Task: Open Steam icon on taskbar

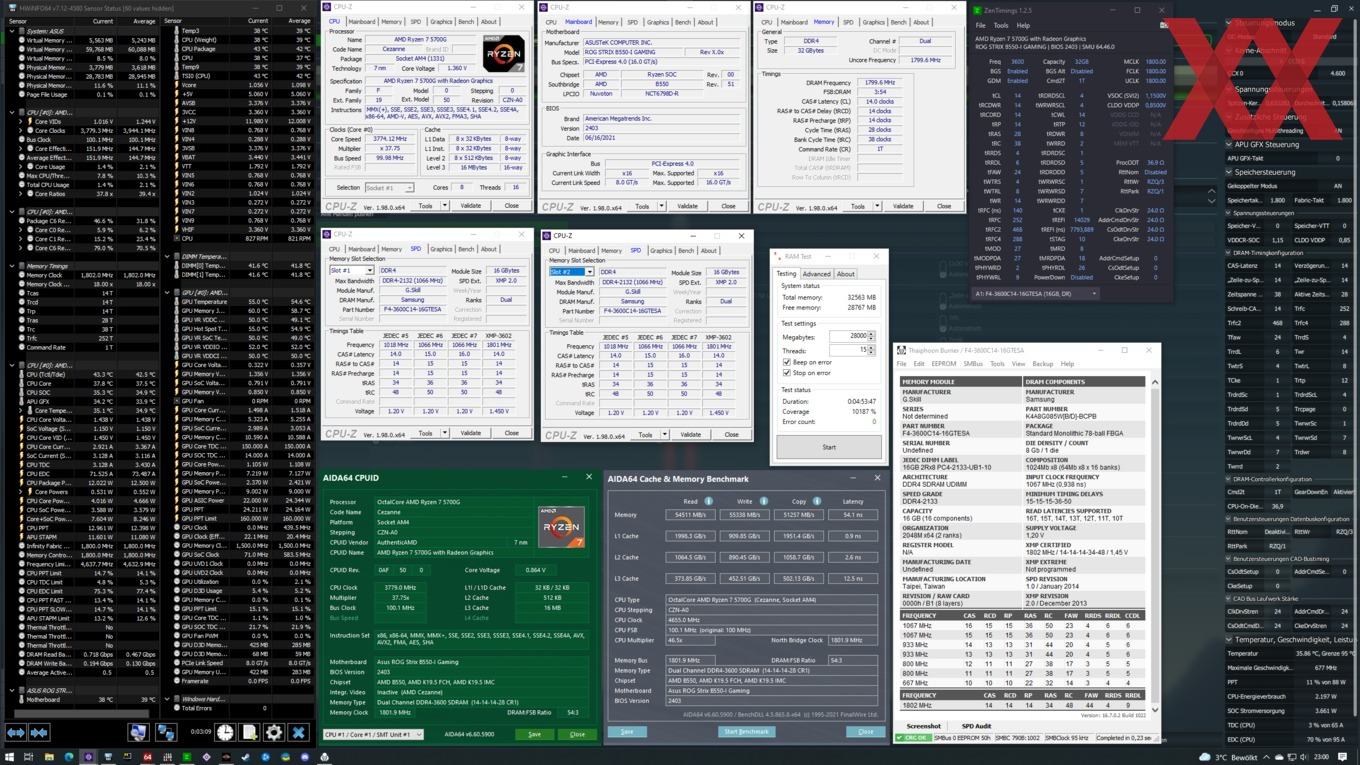Action: tap(246, 757)
